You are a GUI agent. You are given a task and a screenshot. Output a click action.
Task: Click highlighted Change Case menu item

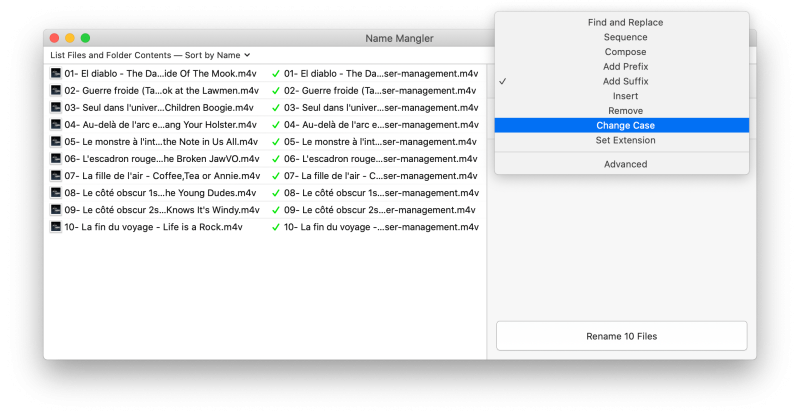tap(621, 126)
